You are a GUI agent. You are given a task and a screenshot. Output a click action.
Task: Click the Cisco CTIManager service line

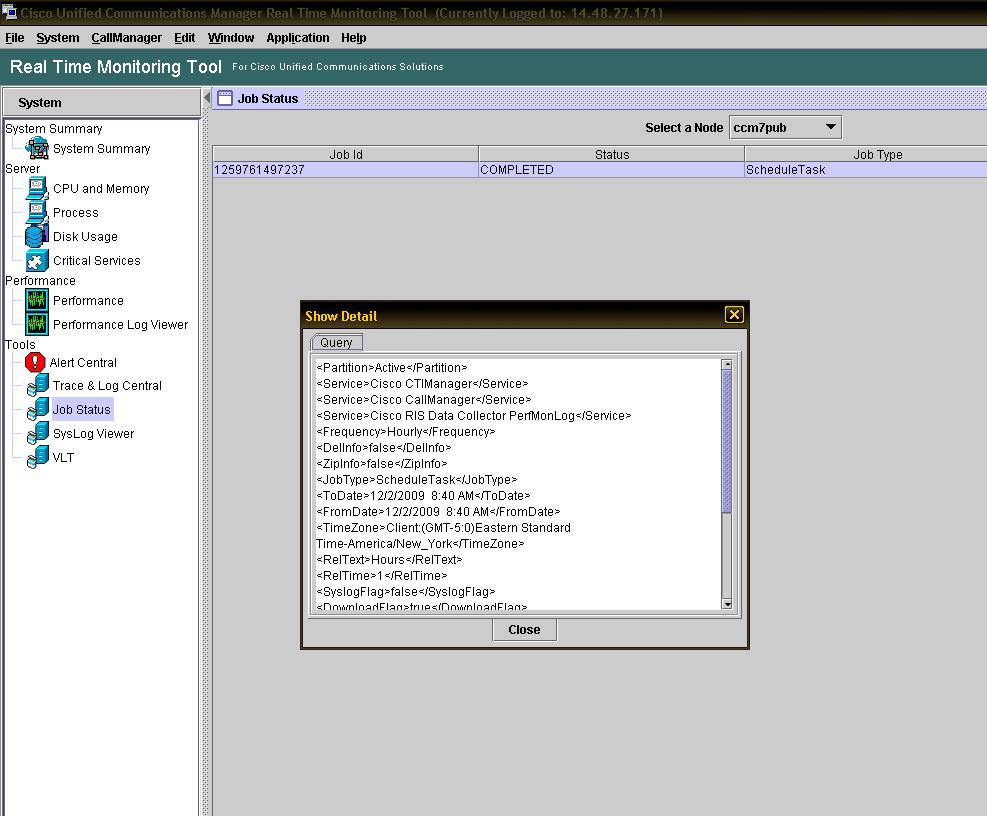coord(422,383)
